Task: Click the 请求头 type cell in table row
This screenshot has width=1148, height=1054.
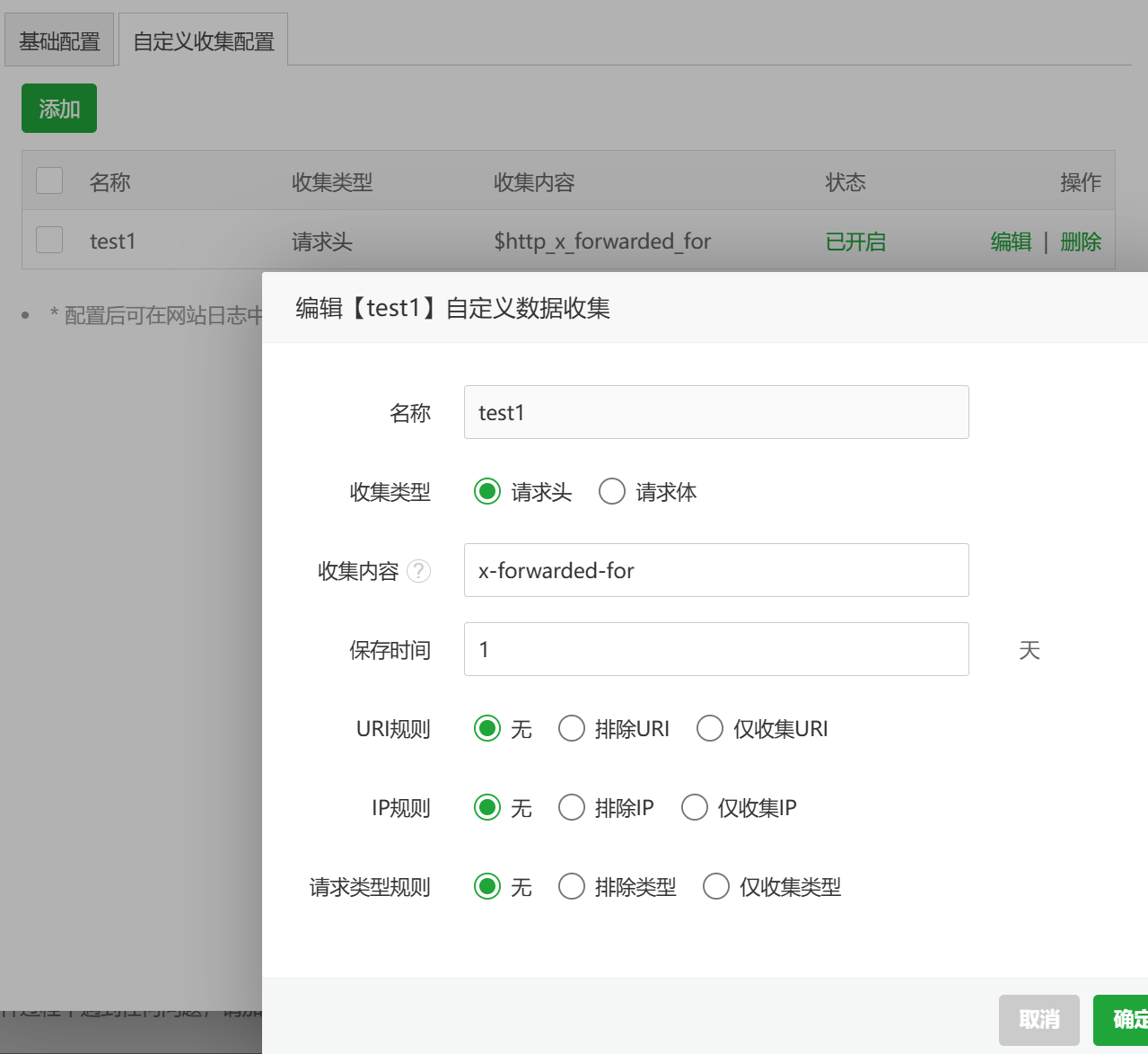Action: (322, 242)
